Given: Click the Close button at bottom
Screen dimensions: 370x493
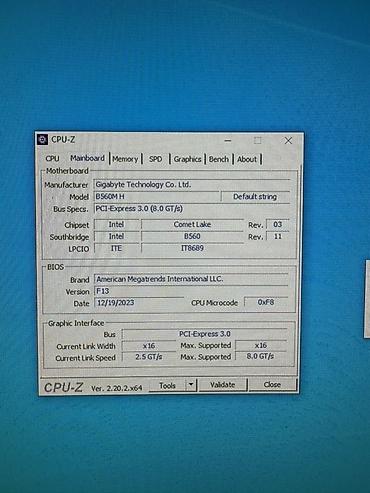Looking at the screenshot, I should tap(272, 384).
